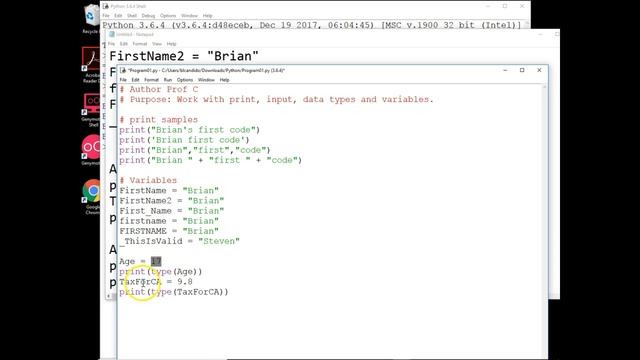Click the Program01.py editor vertical scrollbar
The image size is (640, 360).
click(544, 222)
